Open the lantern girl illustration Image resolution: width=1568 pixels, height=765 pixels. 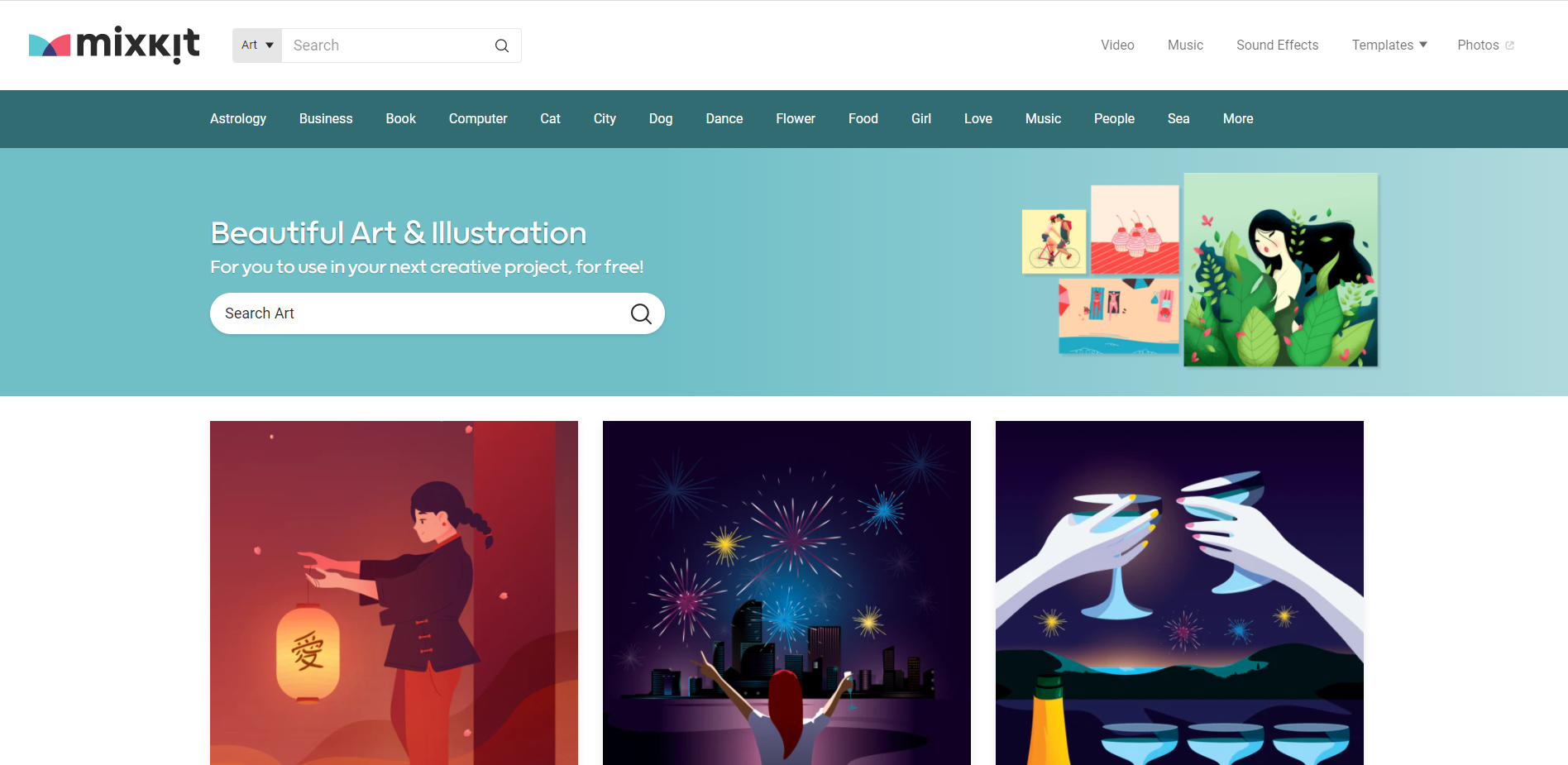[x=394, y=593]
